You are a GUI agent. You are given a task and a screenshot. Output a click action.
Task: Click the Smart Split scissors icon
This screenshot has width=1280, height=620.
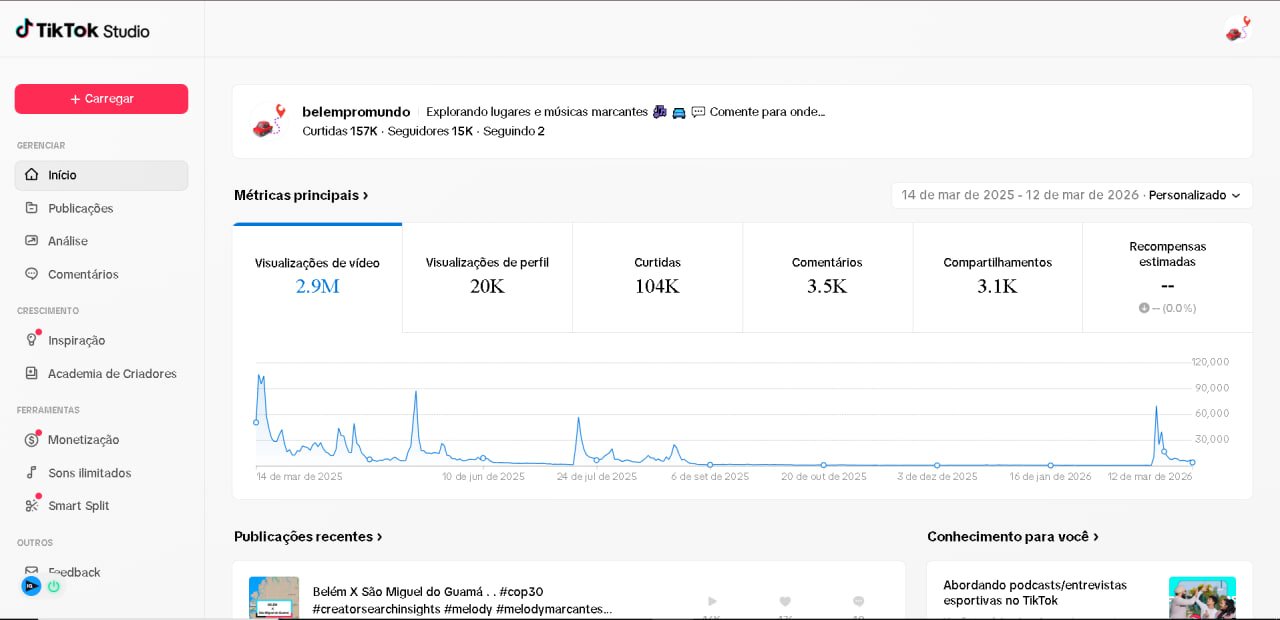(32, 506)
